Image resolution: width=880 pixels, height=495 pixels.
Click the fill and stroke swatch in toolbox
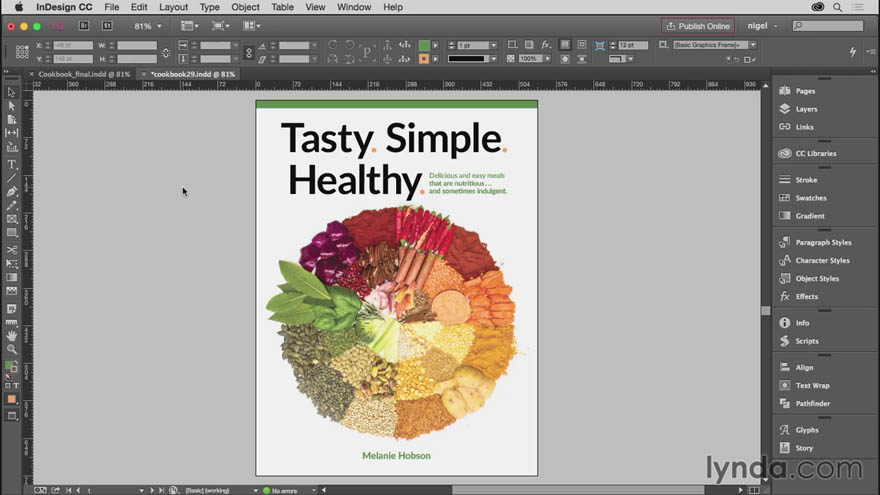(11, 367)
